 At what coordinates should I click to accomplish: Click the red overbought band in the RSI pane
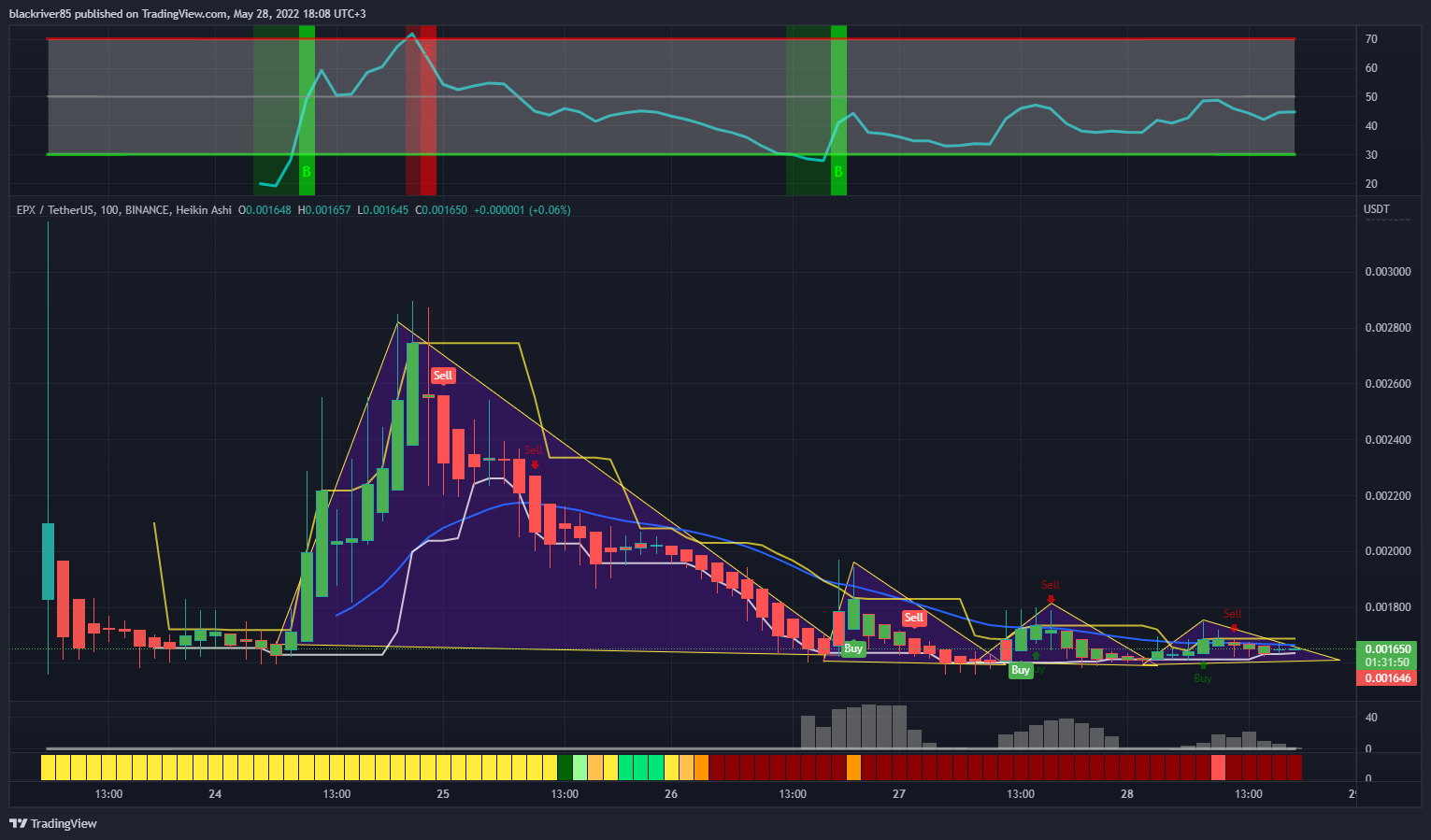421,110
